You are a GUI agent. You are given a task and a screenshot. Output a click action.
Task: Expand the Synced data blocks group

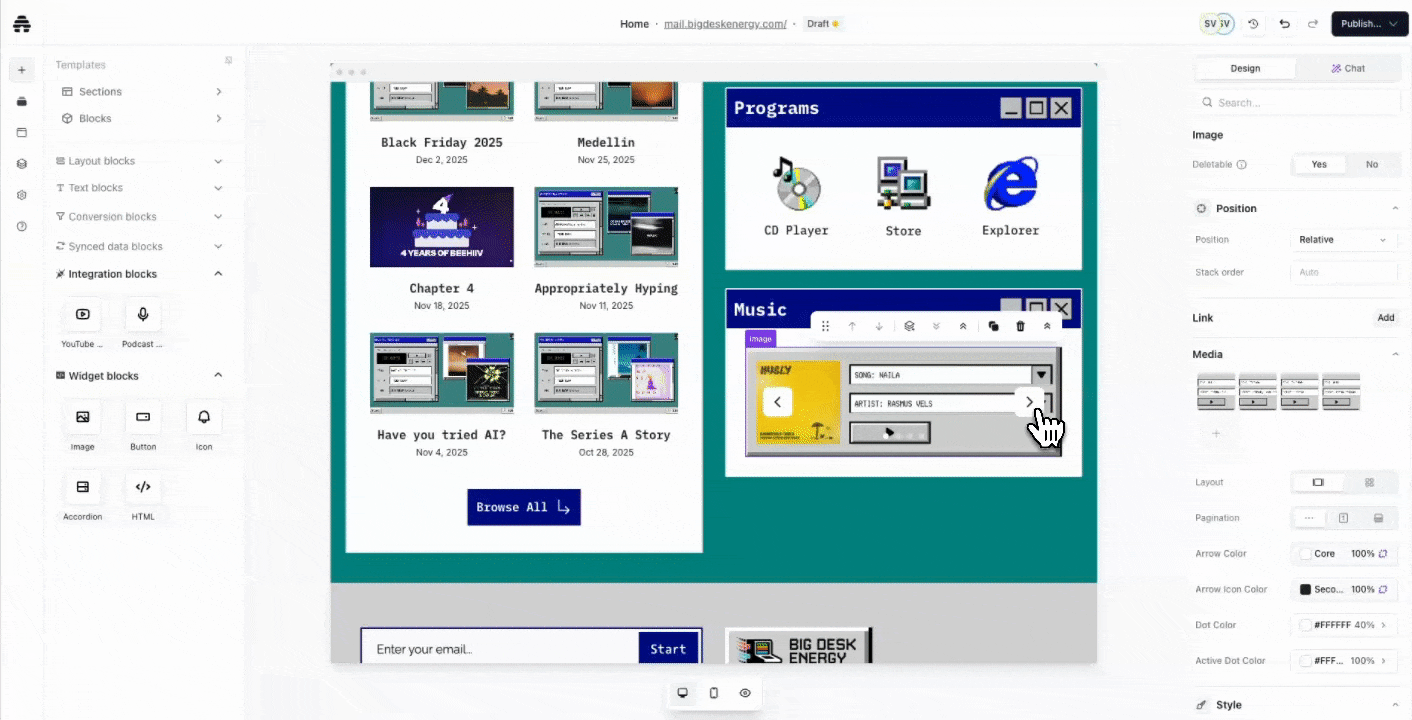pyautogui.click(x=139, y=246)
